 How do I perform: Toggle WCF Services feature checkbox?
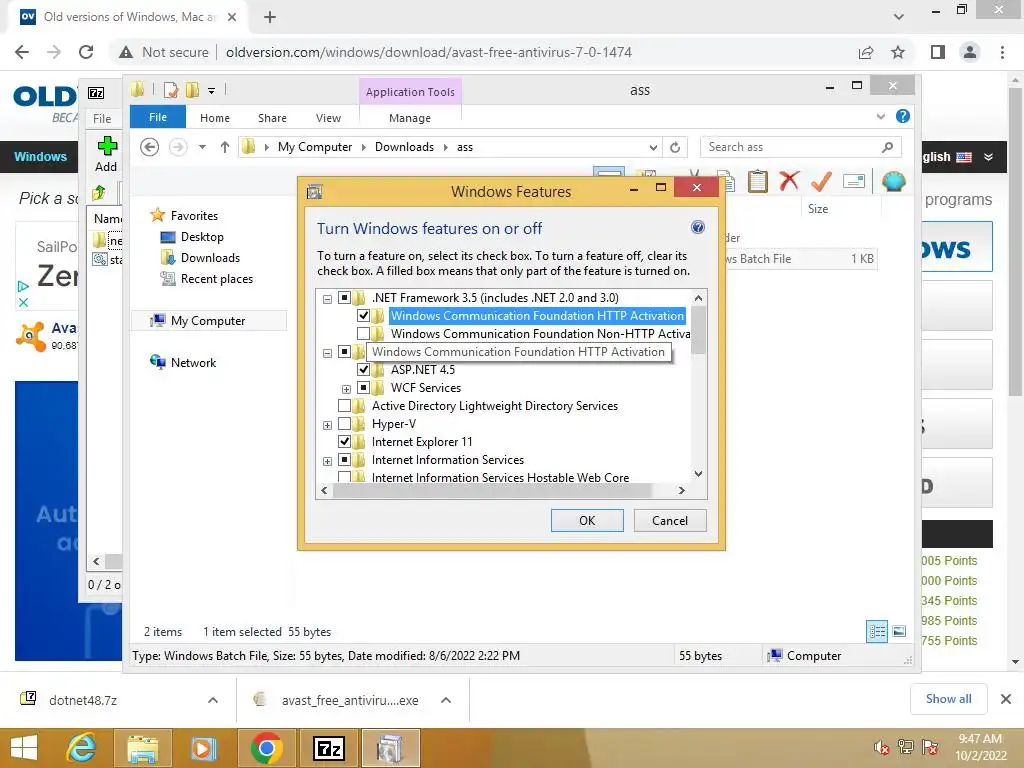point(363,388)
